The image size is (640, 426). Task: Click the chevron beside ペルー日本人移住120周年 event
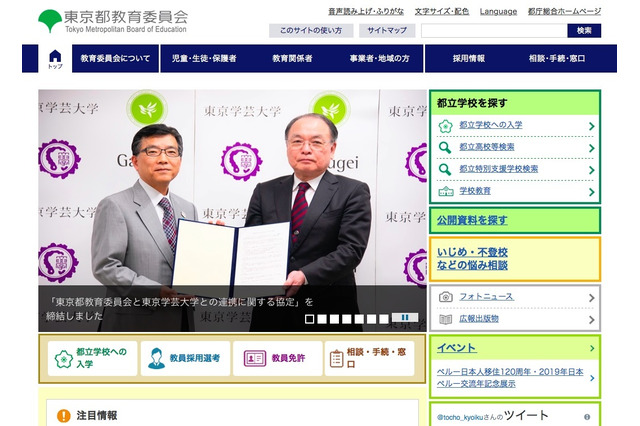592,378
